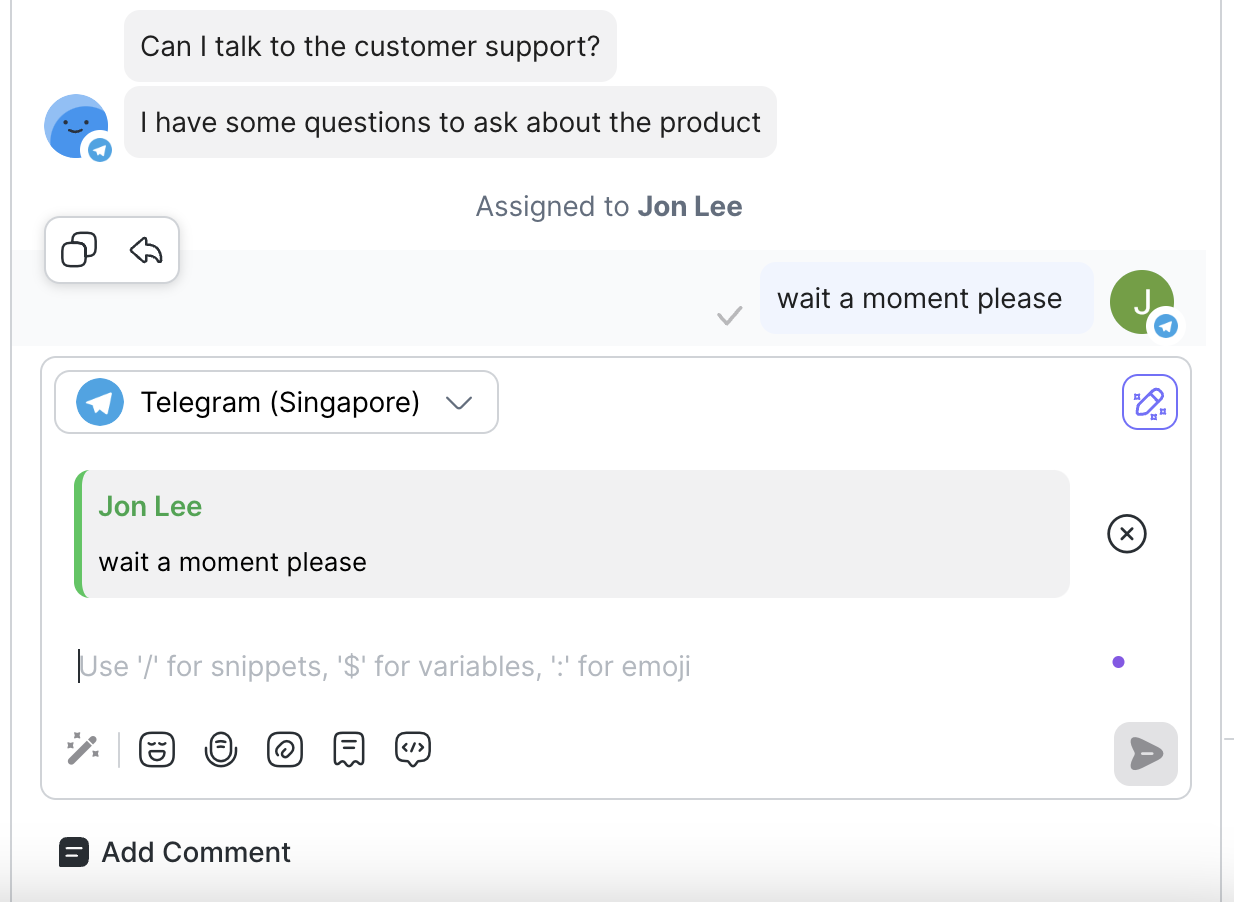Click the Add Comment button
1234x902 pixels.
click(175, 852)
